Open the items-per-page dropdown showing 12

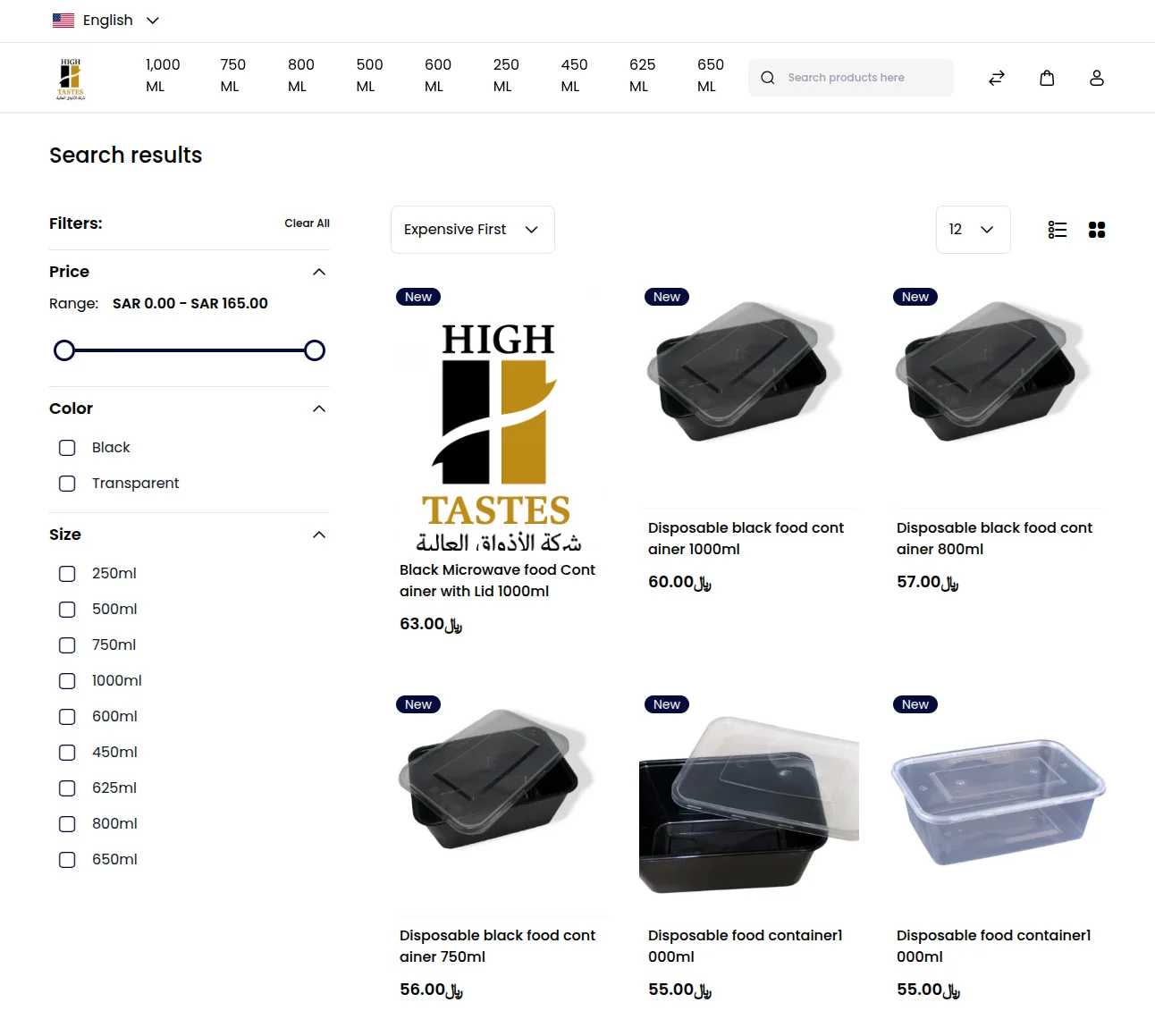(973, 230)
